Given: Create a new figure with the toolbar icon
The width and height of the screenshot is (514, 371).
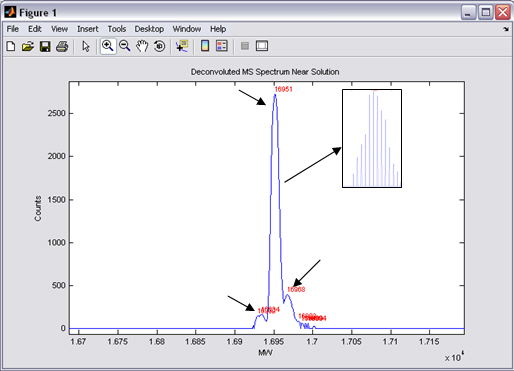Looking at the screenshot, I should (x=11, y=46).
